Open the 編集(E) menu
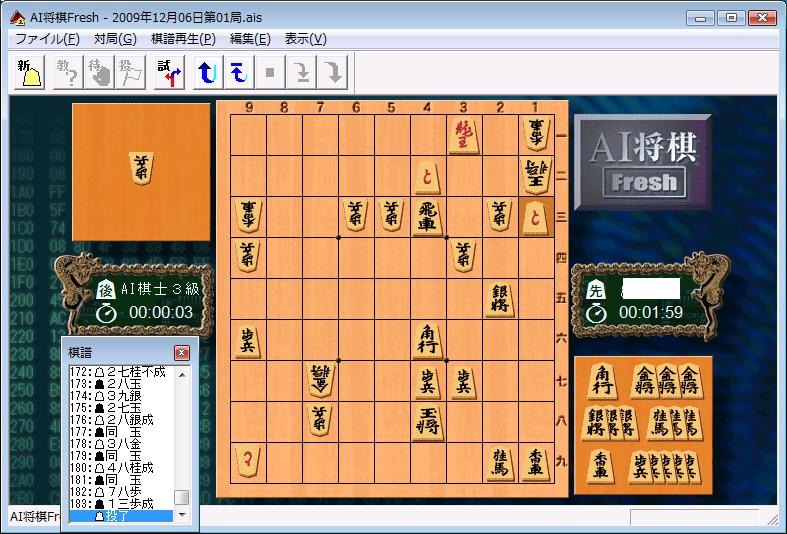This screenshot has height=534, width=787. tap(250, 39)
